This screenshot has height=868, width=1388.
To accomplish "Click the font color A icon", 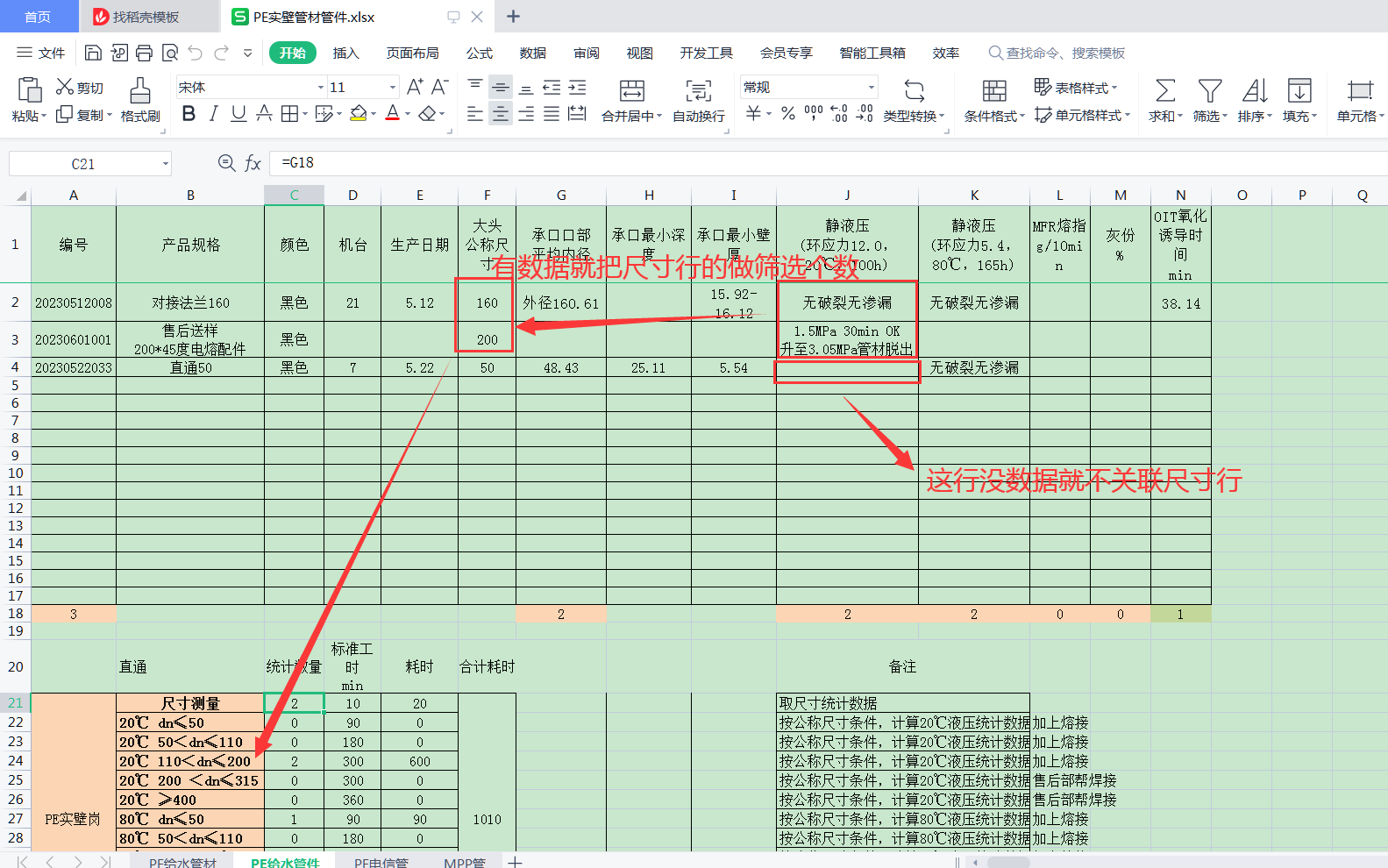I will 392,114.
